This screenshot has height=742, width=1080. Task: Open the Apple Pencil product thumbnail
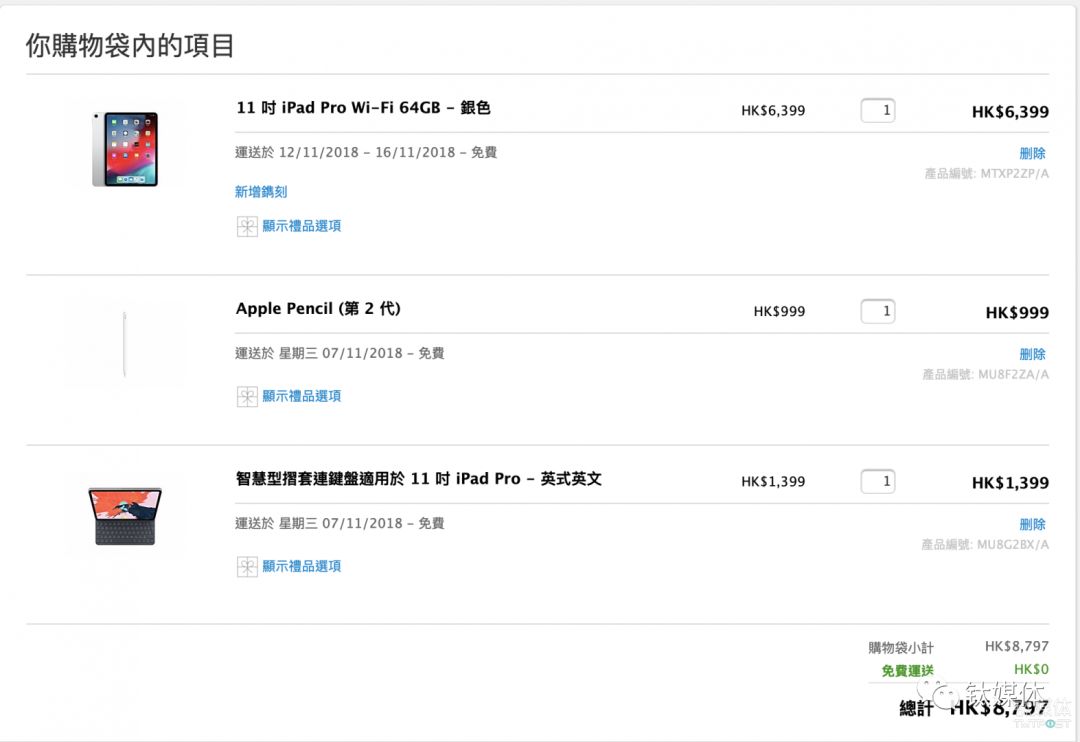coord(125,344)
